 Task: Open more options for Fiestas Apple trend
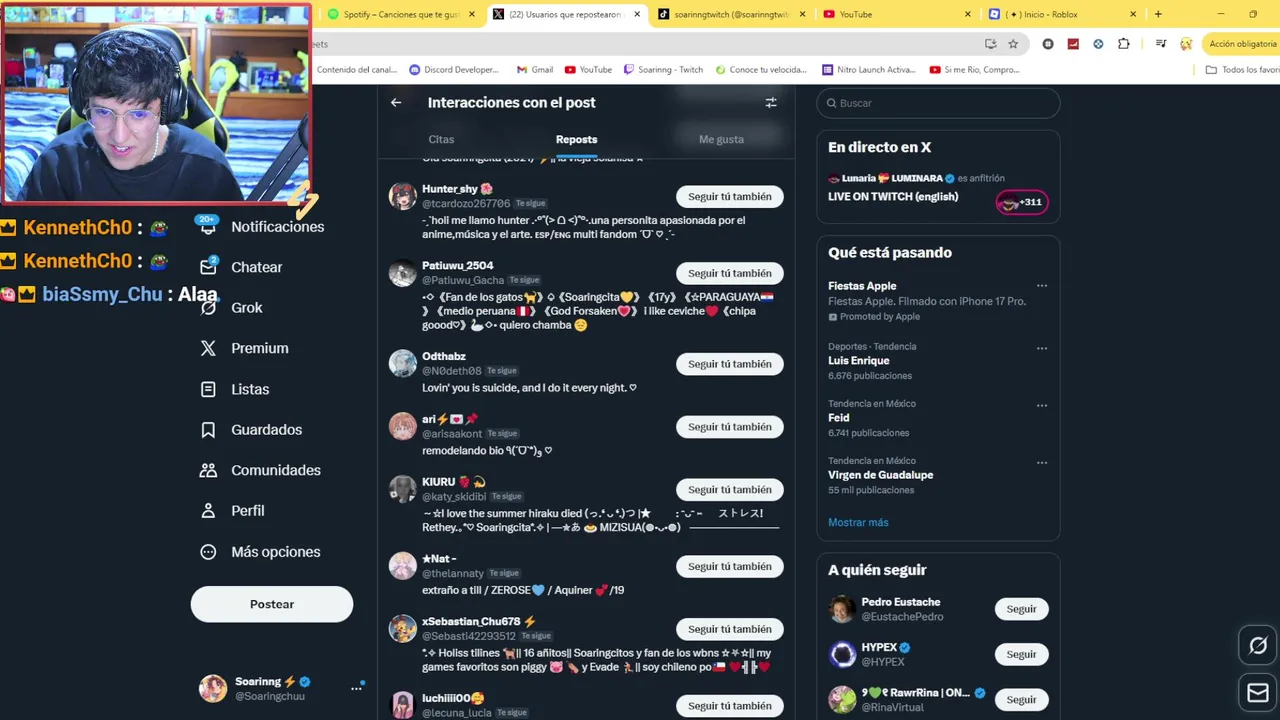pos(1042,286)
